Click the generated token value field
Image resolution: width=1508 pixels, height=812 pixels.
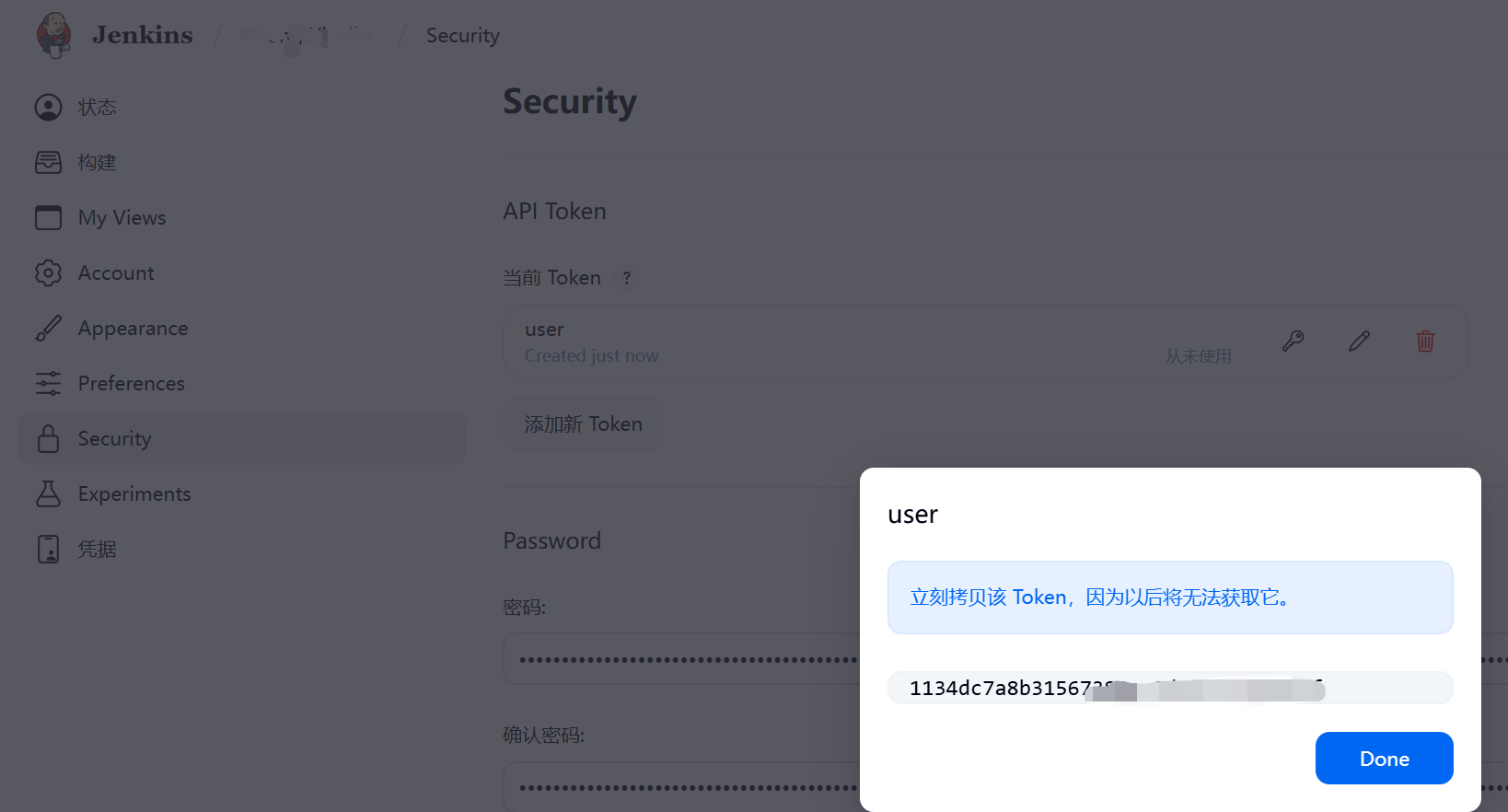[x=1169, y=689]
